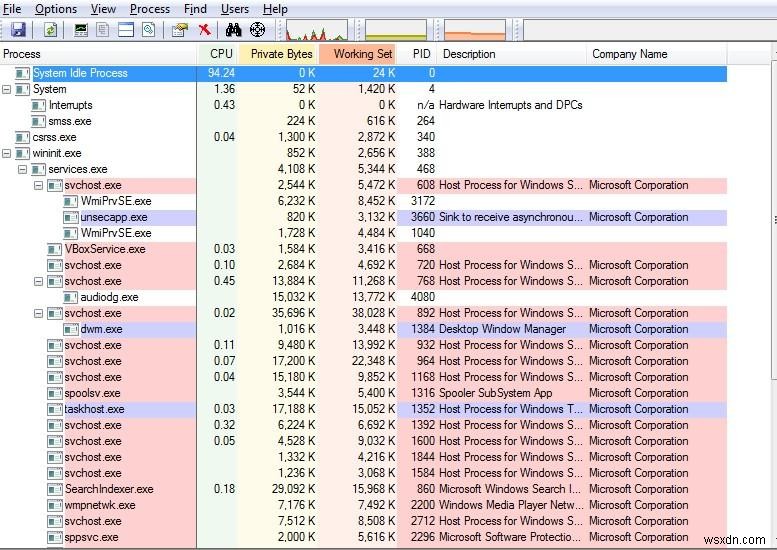Sort by the PID column header
The height and width of the screenshot is (550, 777).
418,54
